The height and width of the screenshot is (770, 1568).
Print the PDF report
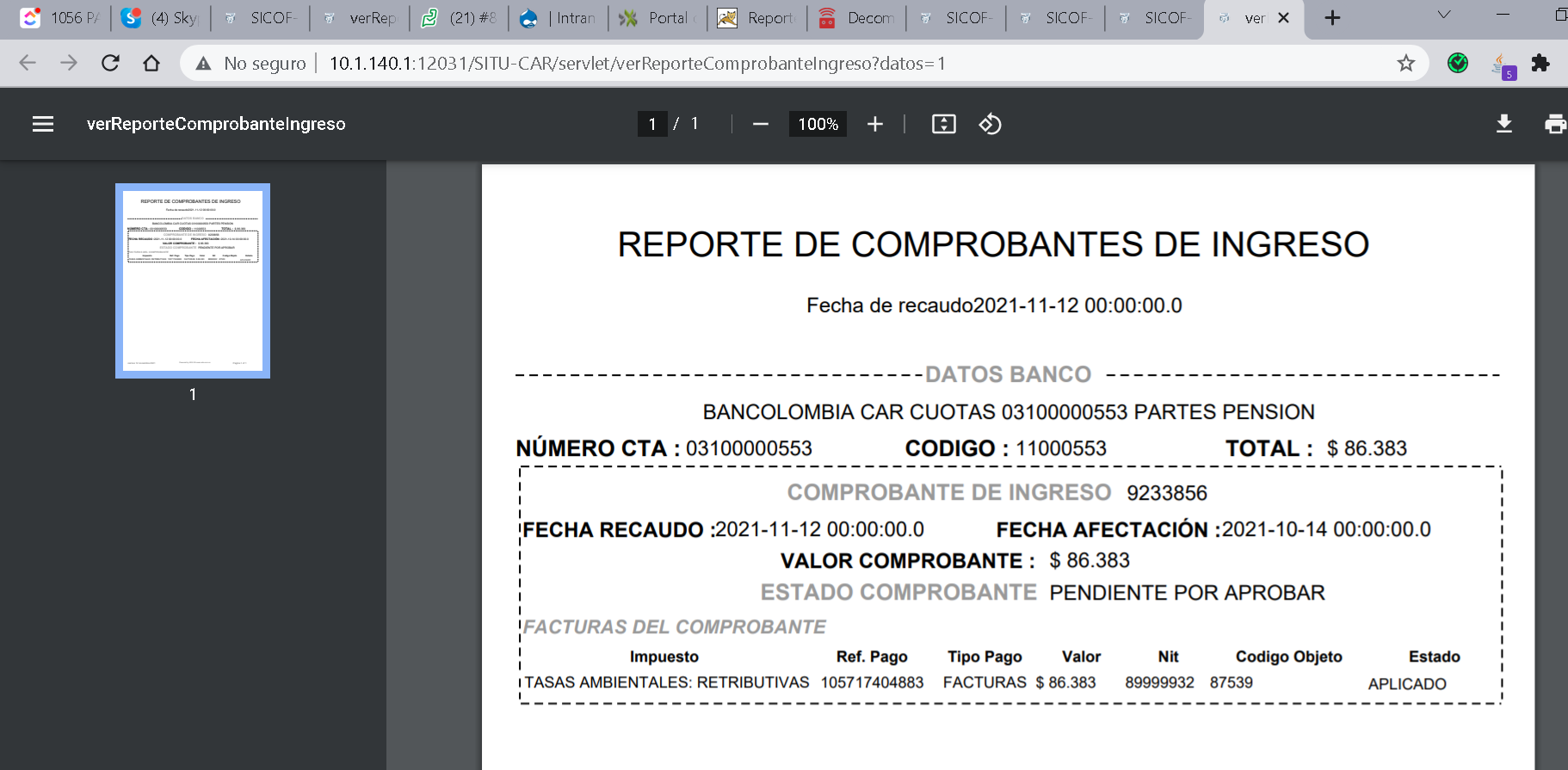tap(1554, 124)
